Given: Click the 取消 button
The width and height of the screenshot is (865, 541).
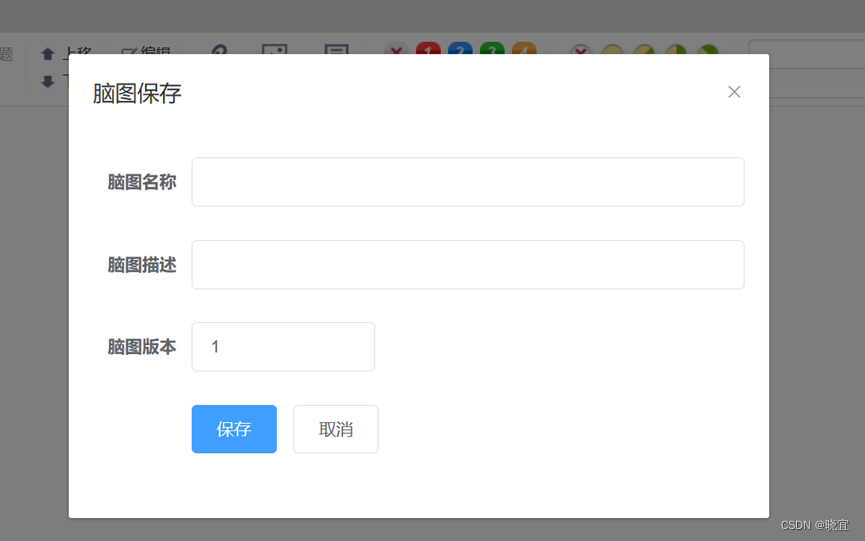Looking at the screenshot, I should pos(335,429).
